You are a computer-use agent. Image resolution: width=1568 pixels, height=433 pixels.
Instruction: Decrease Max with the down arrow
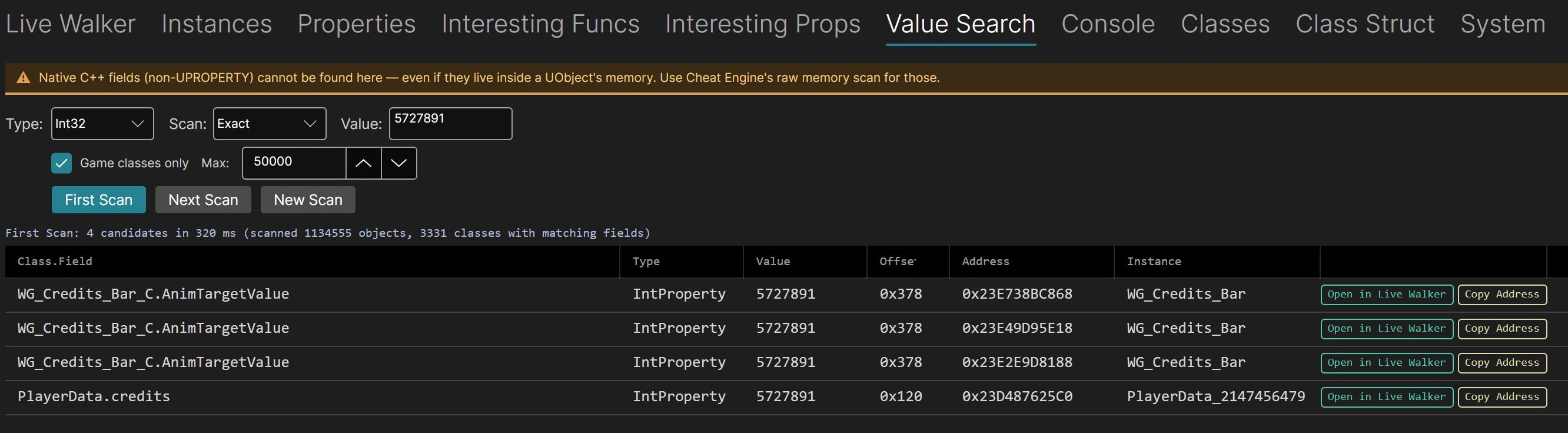[398, 163]
